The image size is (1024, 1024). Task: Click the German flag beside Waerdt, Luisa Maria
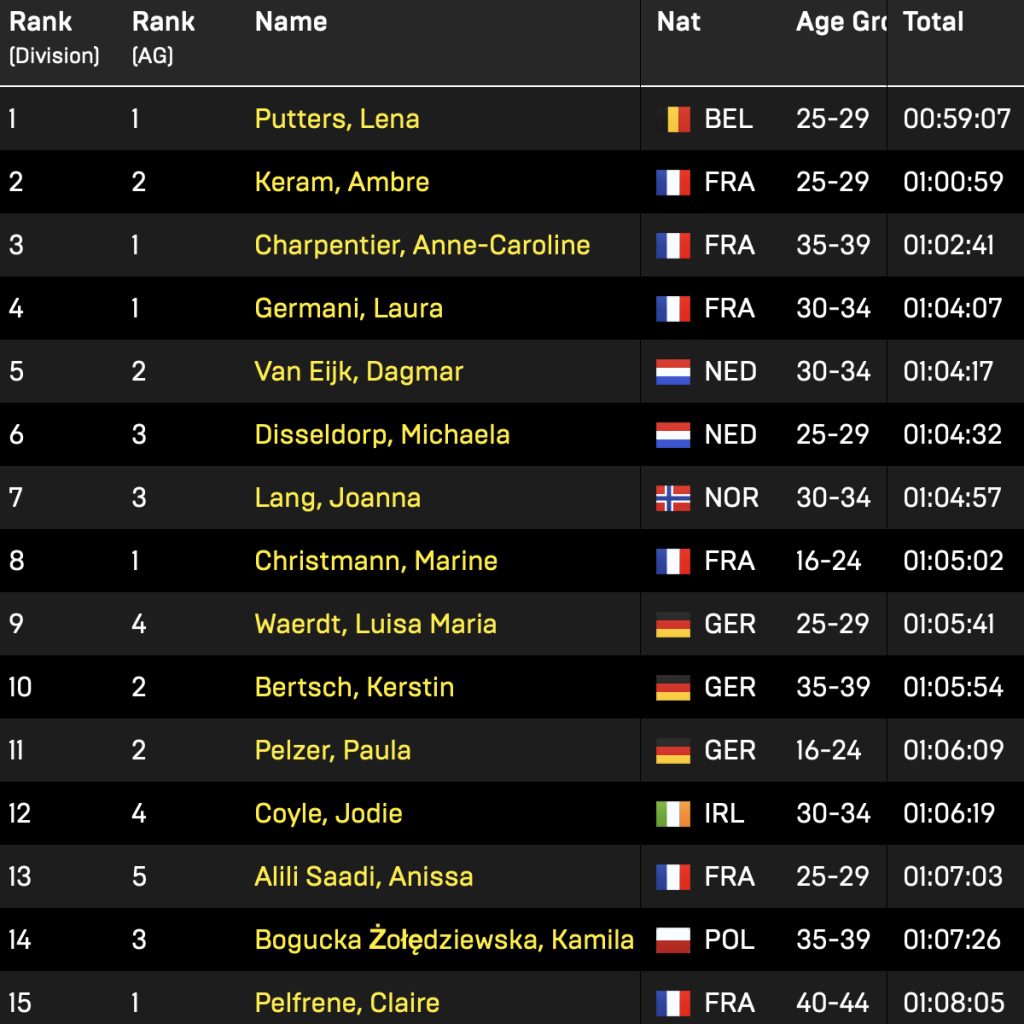(673, 625)
